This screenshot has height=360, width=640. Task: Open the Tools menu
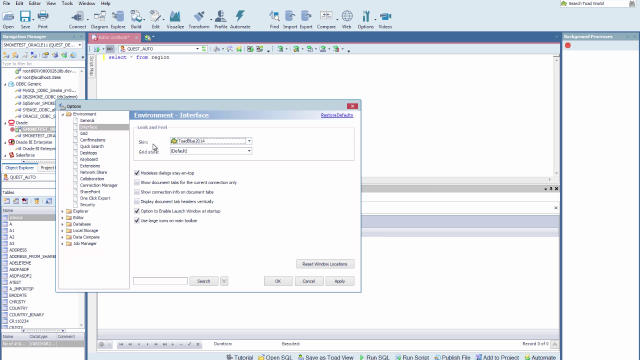(x=67, y=3)
